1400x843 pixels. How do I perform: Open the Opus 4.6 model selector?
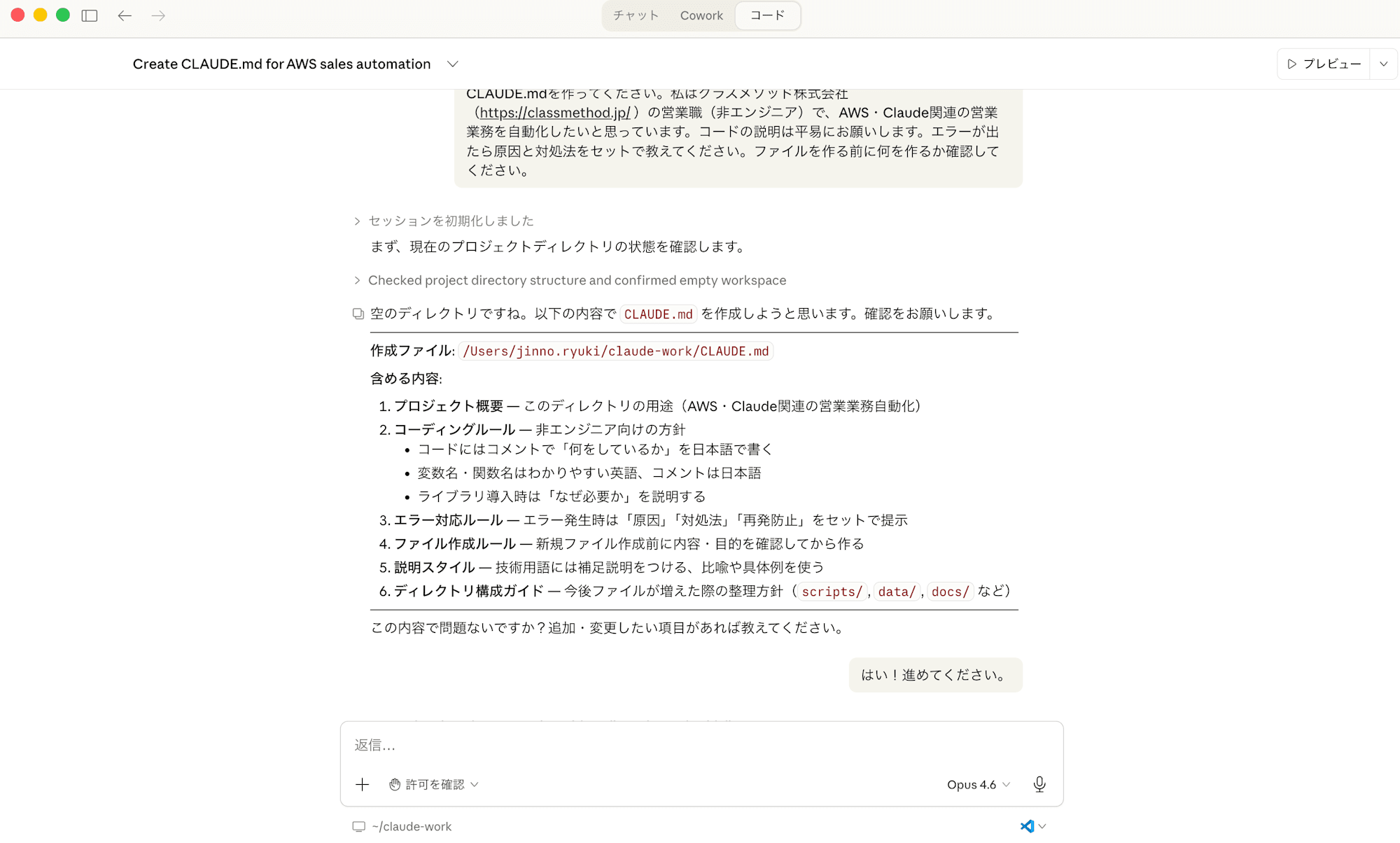click(977, 784)
